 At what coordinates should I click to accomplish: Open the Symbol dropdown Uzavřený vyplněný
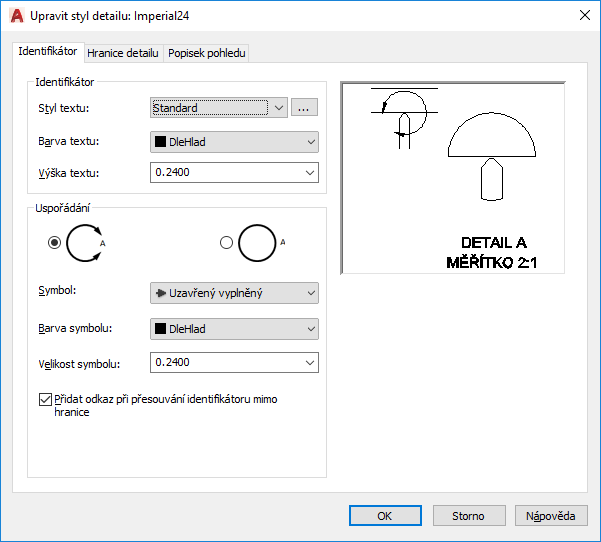(234, 293)
